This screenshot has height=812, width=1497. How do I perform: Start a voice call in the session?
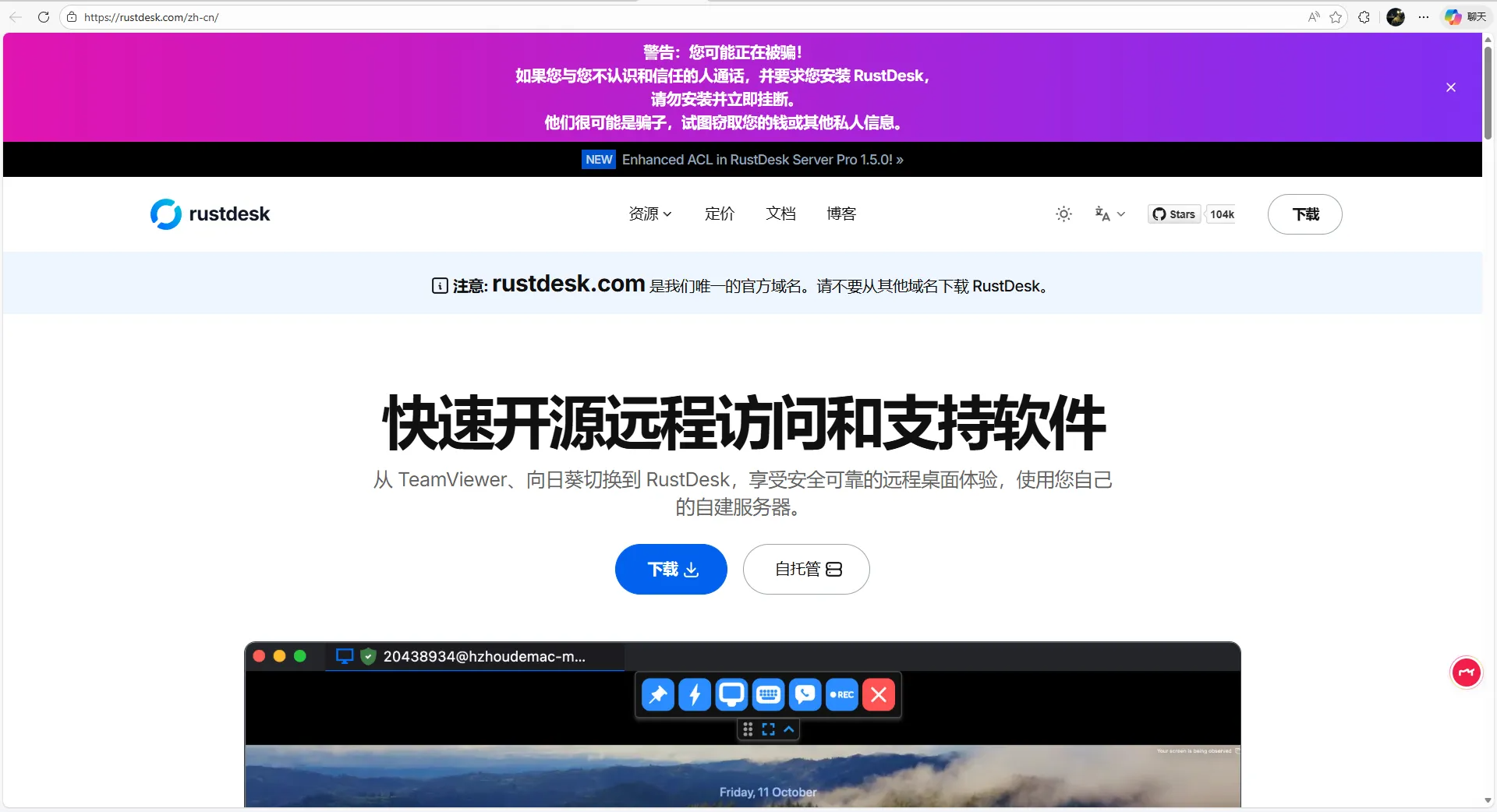tap(805, 694)
